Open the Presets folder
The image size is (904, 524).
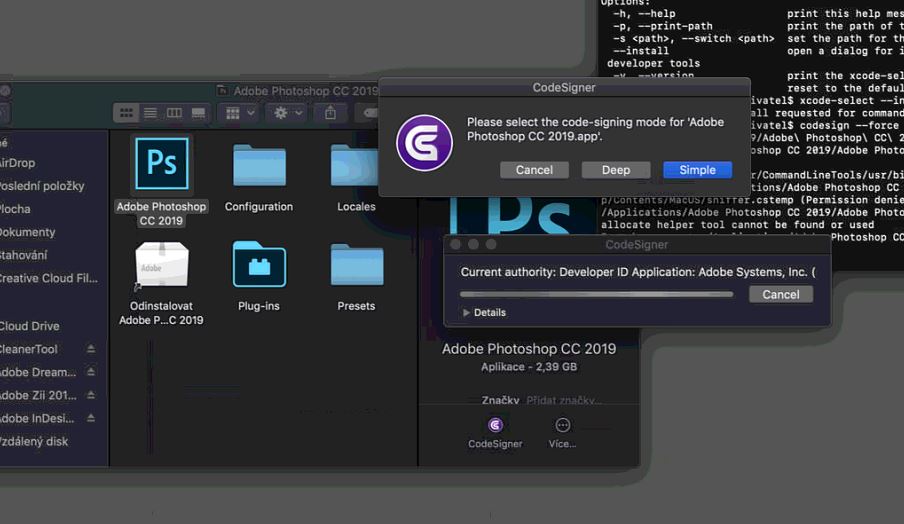tap(357, 265)
